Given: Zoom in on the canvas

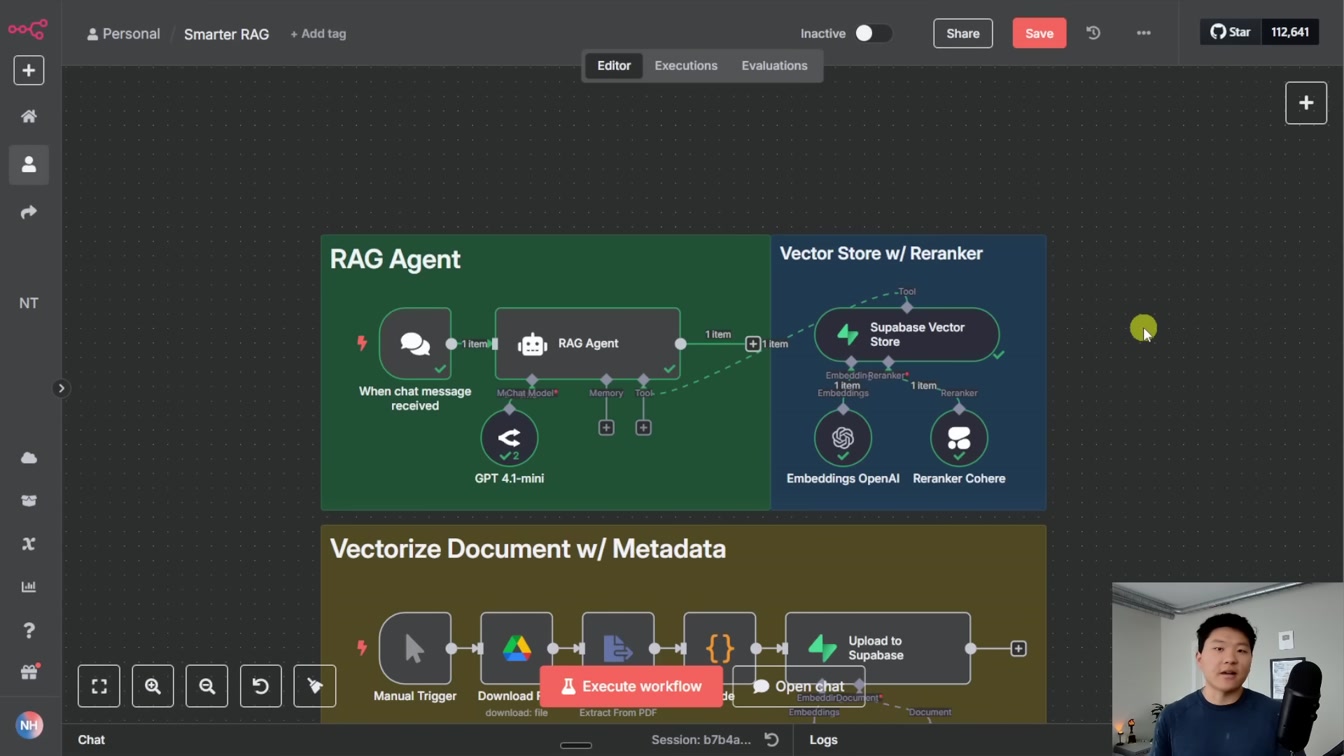Looking at the screenshot, I should tap(153, 686).
